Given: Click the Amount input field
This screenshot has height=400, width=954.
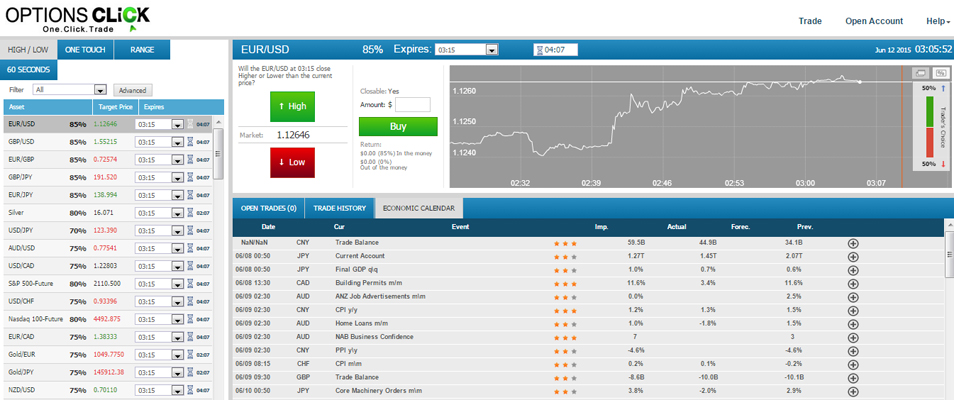Looking at the screenshot, I should [413, 104].
